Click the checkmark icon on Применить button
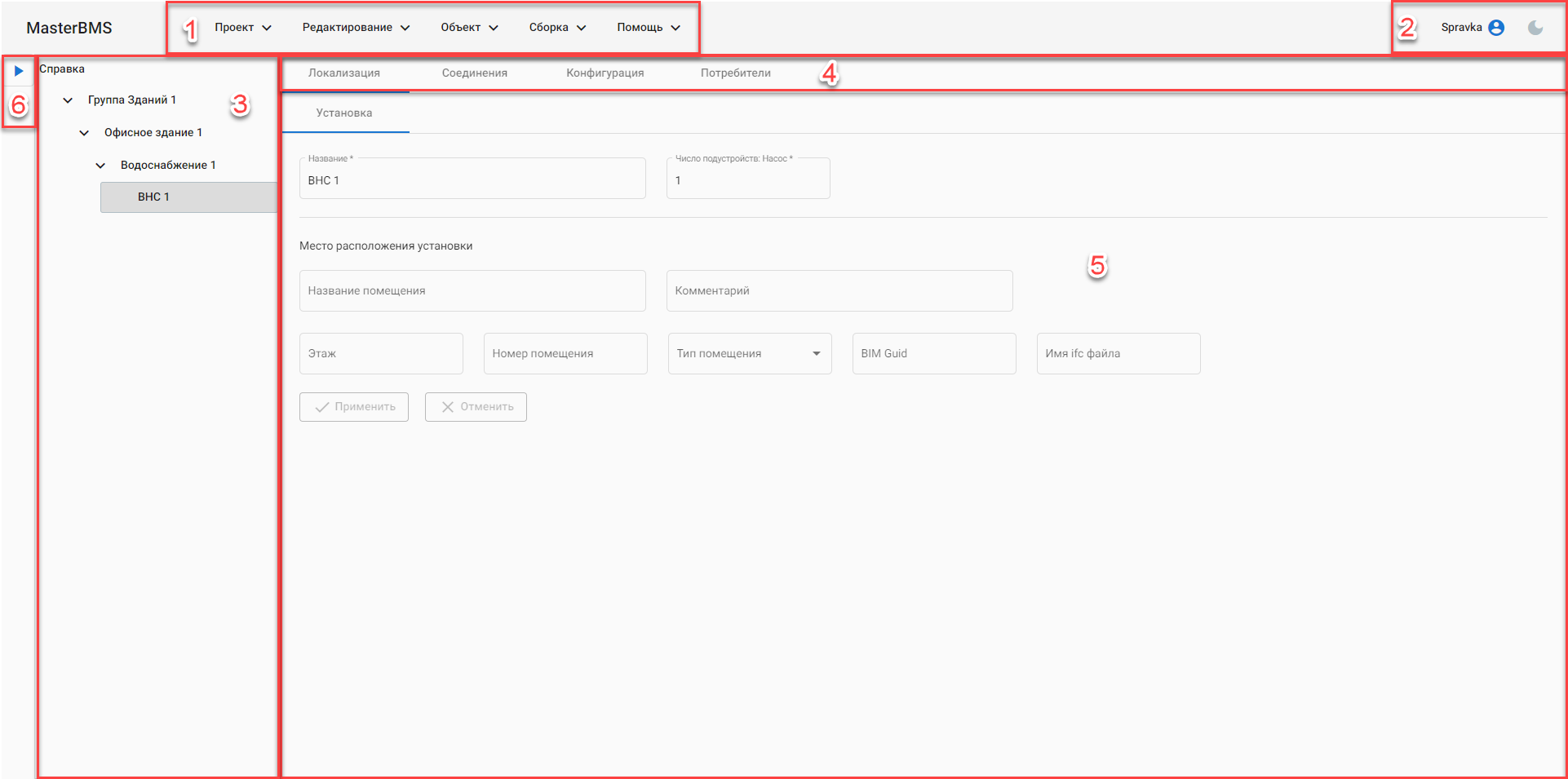1568x779 pixels. 321,406
